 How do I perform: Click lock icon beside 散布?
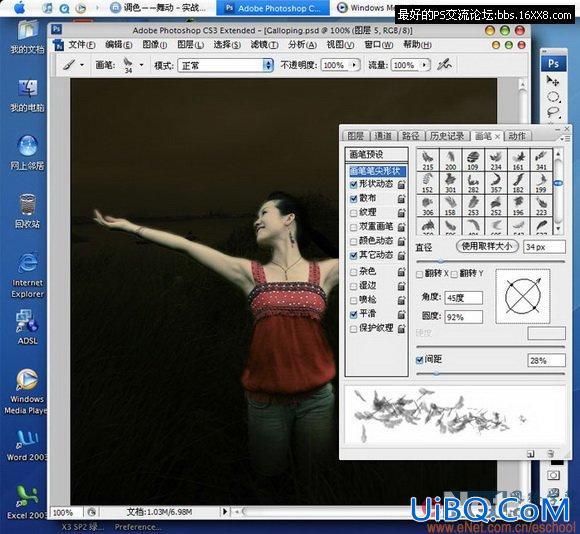pos(401,199)
